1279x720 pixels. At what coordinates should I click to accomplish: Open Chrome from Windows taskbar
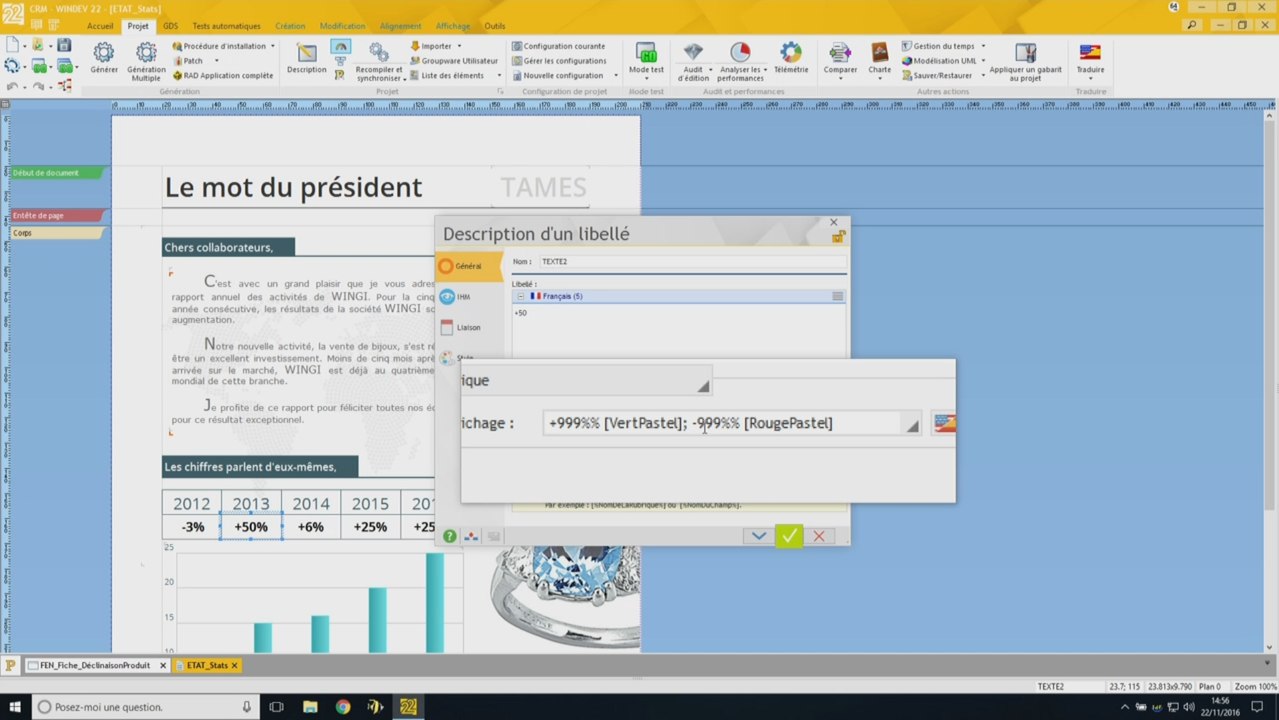[x=343, y=707]
